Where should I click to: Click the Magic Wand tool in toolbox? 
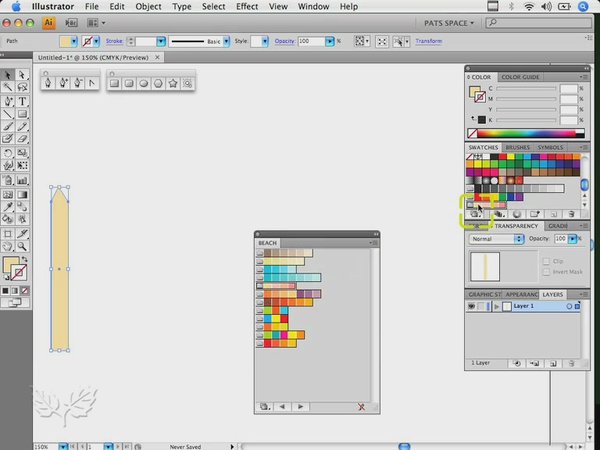(x=8, y=88)
